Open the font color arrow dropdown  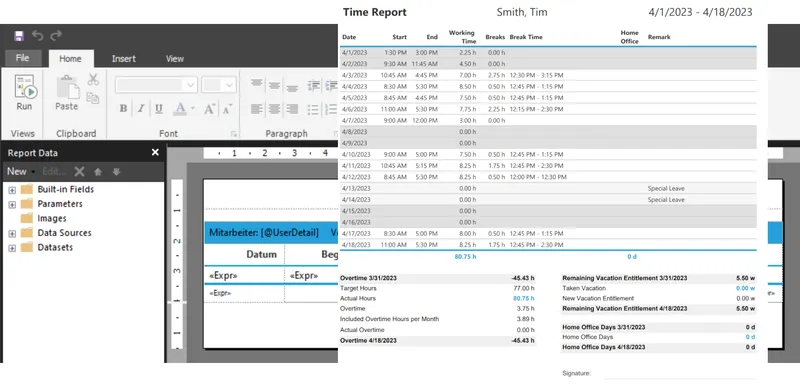point(193,109)
